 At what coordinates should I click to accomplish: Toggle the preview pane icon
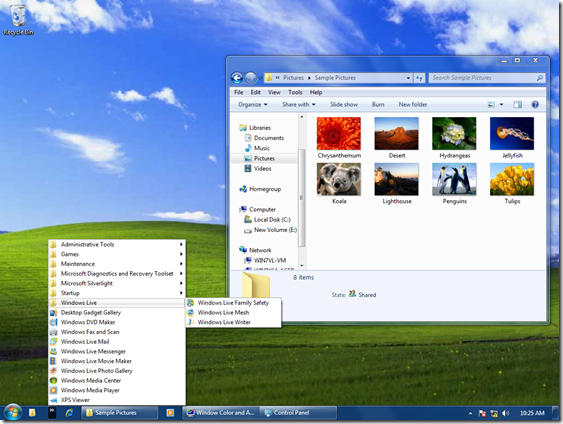tap(517, 104)
